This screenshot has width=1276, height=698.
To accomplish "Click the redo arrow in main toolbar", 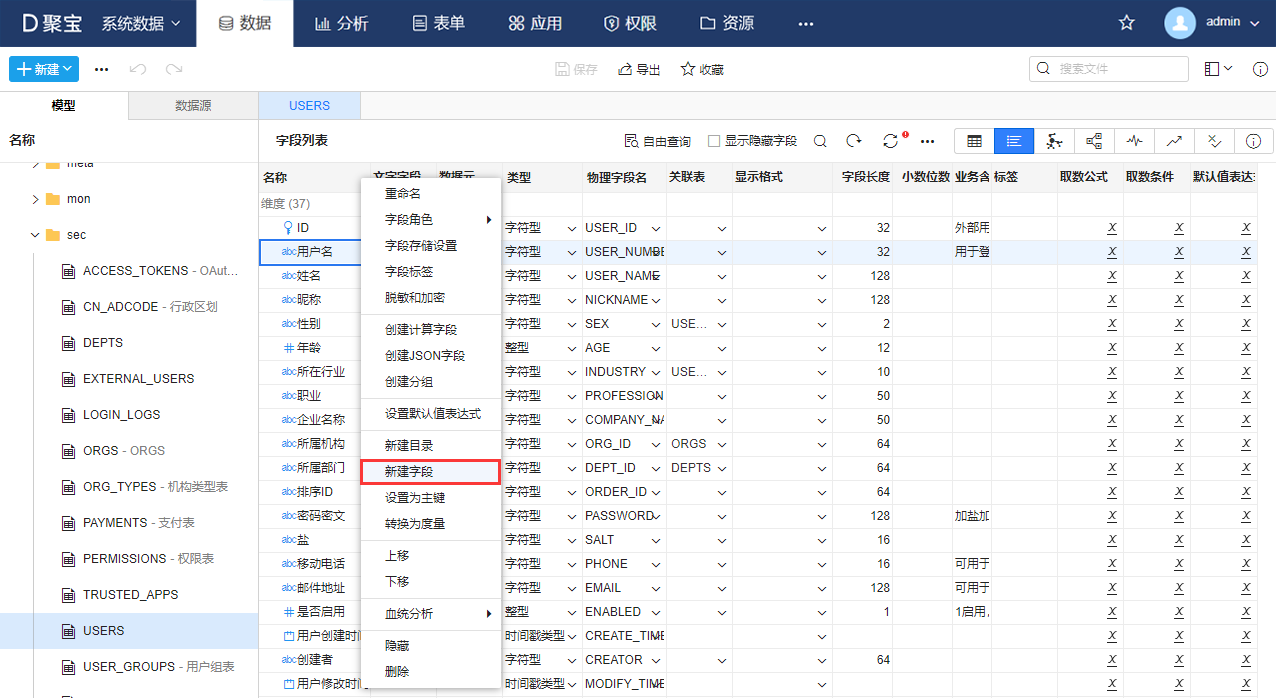I will click(174, 69).
